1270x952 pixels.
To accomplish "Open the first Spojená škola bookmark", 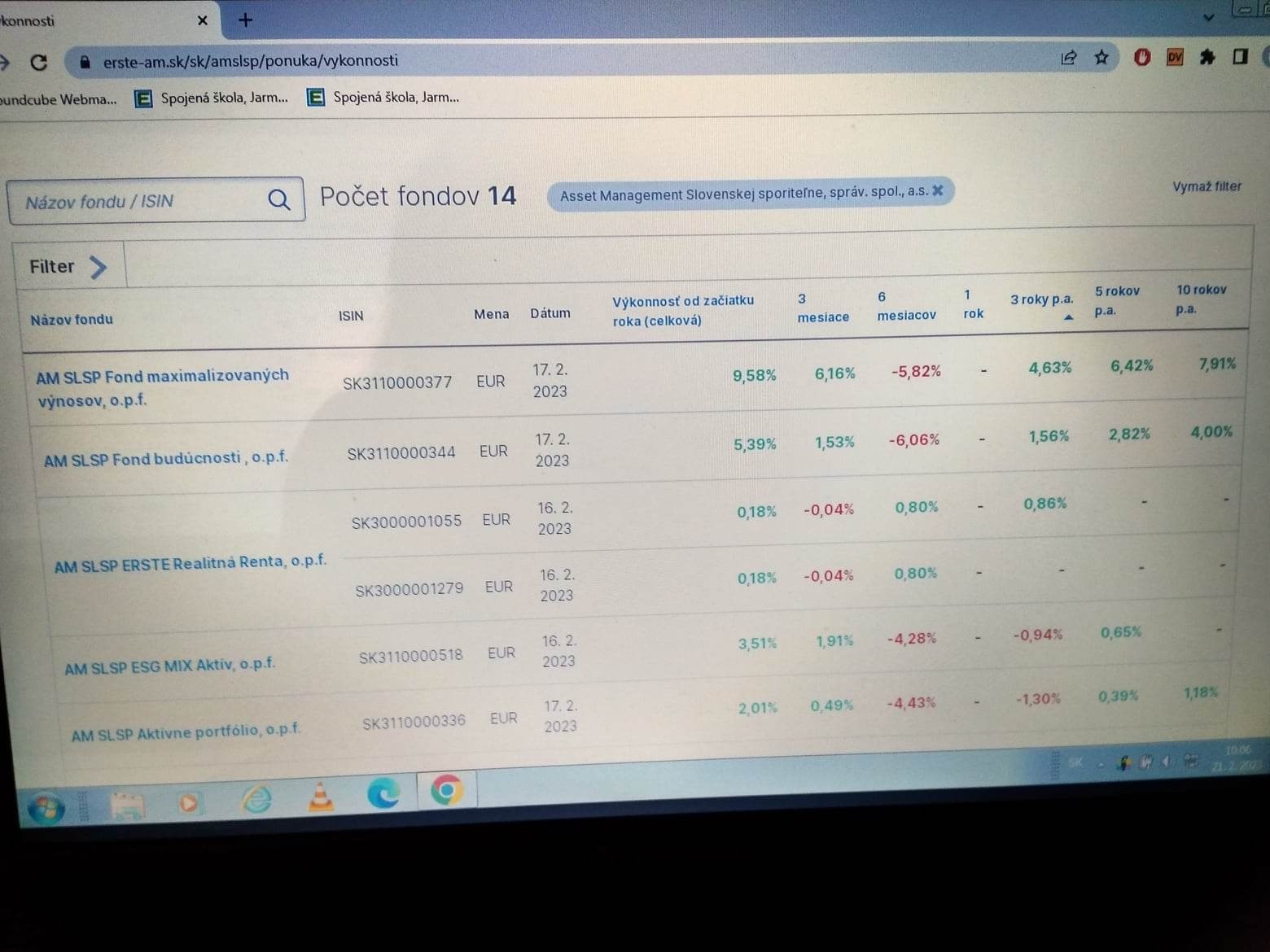I will 211,98.
